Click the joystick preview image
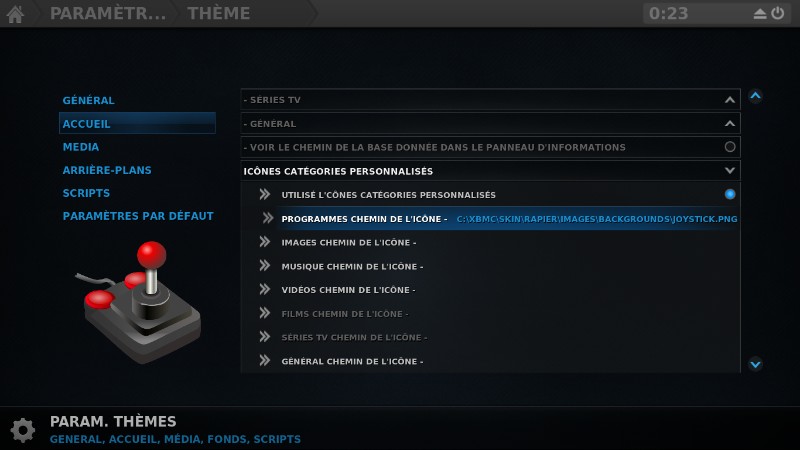800x450 pixels. click(139, 302)
